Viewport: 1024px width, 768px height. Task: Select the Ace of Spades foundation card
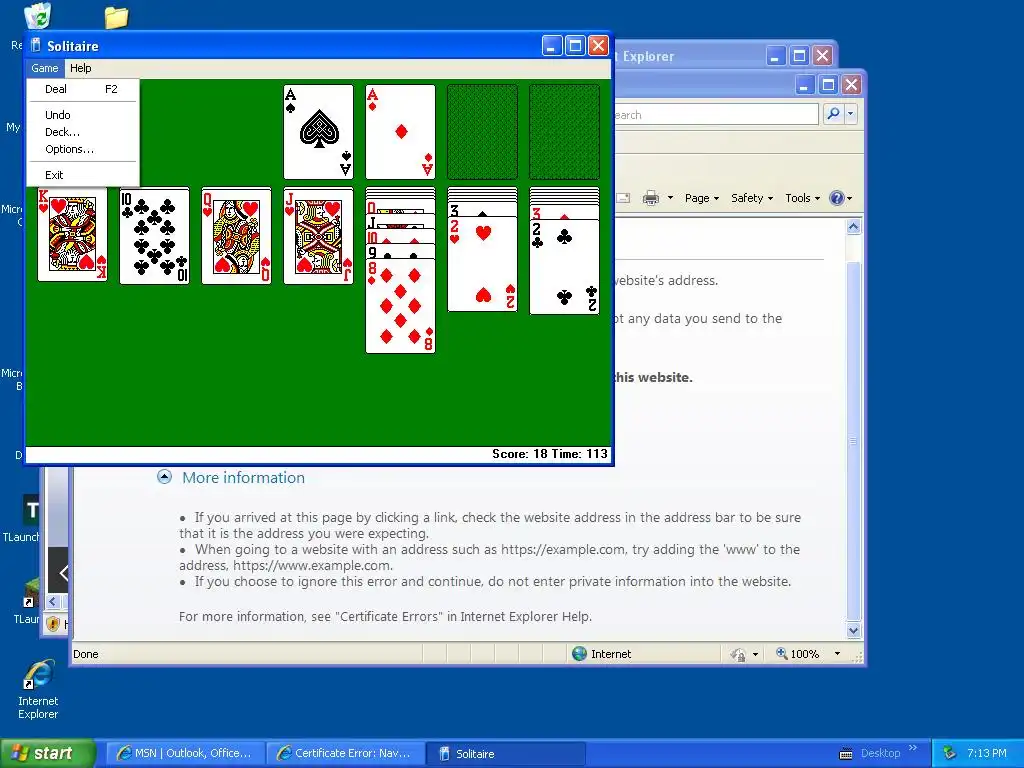[x=318, y=131]
